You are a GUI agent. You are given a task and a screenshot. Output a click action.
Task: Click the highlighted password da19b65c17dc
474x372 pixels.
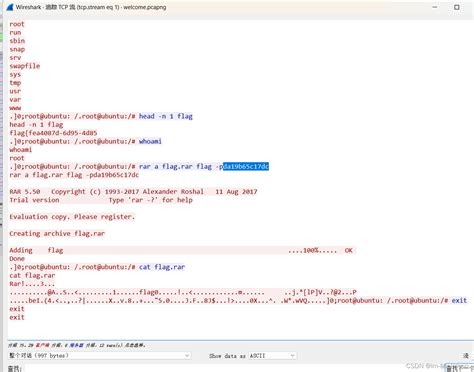(x=246, y=166)
